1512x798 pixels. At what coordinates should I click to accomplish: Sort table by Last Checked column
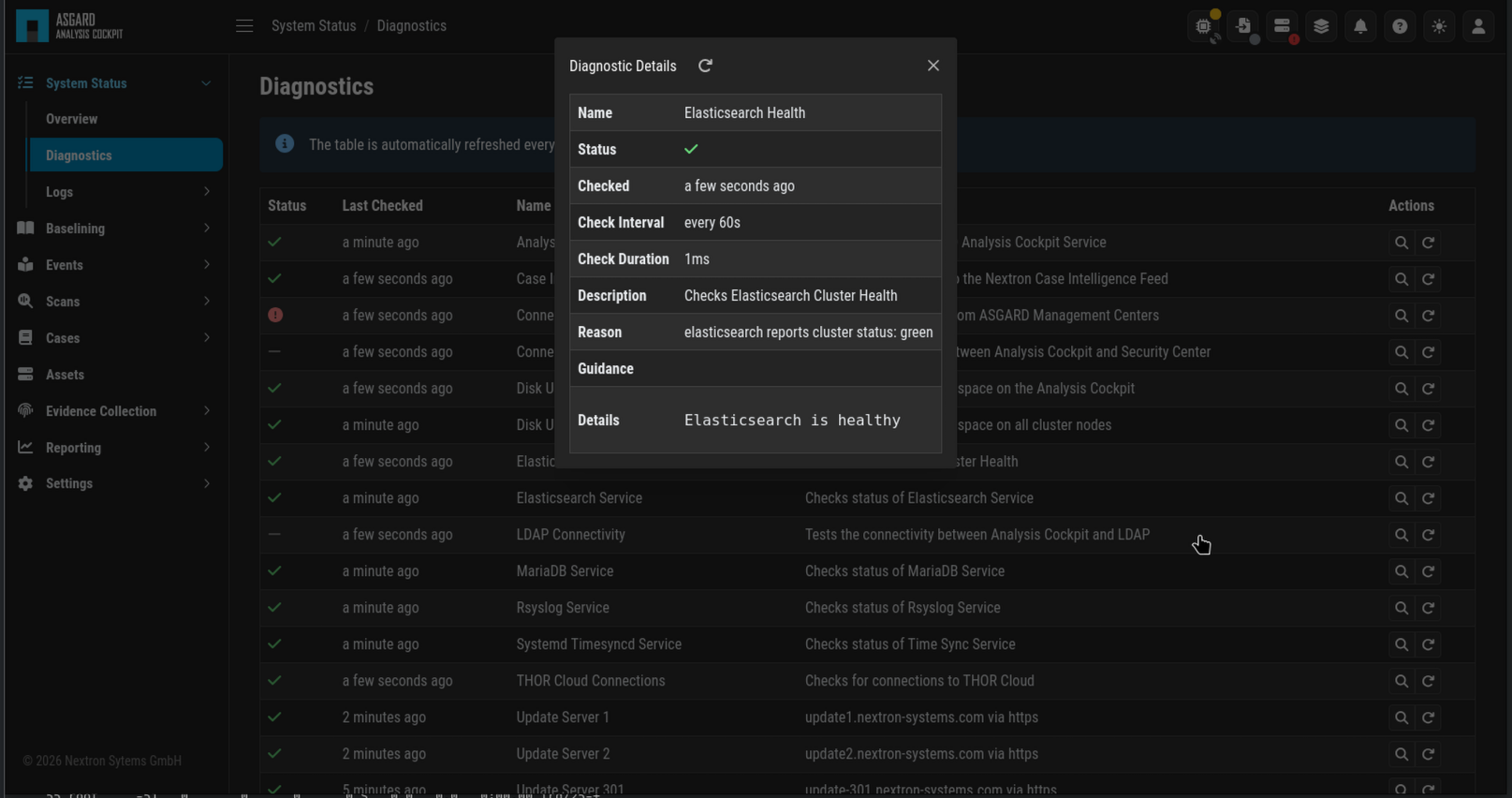click(382, 206)
